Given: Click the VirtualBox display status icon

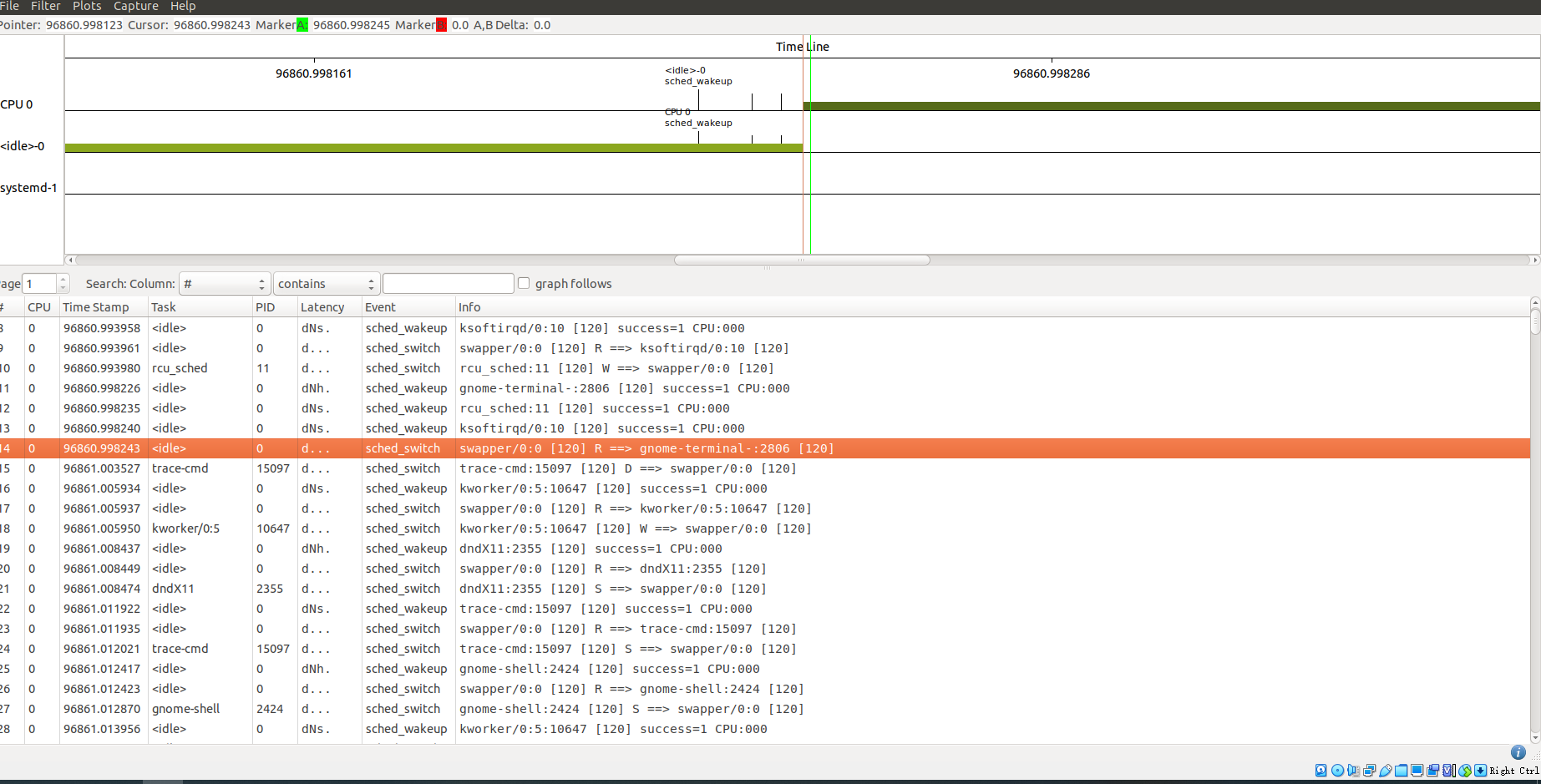Looking at the screenshot, I should [x=1417, y=770].
